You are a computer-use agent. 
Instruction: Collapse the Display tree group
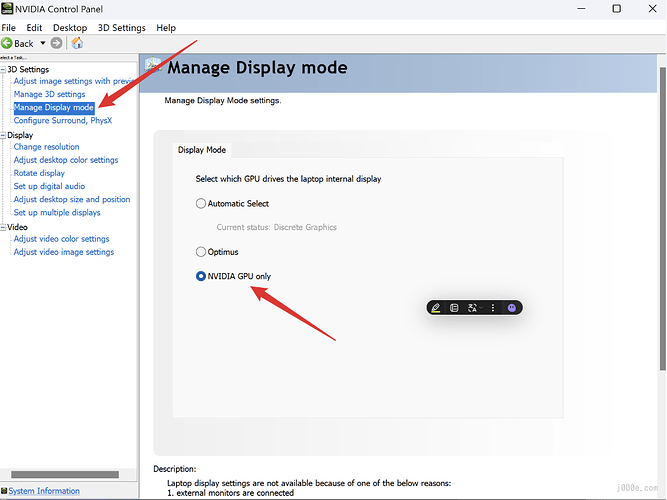pos(3,135)
